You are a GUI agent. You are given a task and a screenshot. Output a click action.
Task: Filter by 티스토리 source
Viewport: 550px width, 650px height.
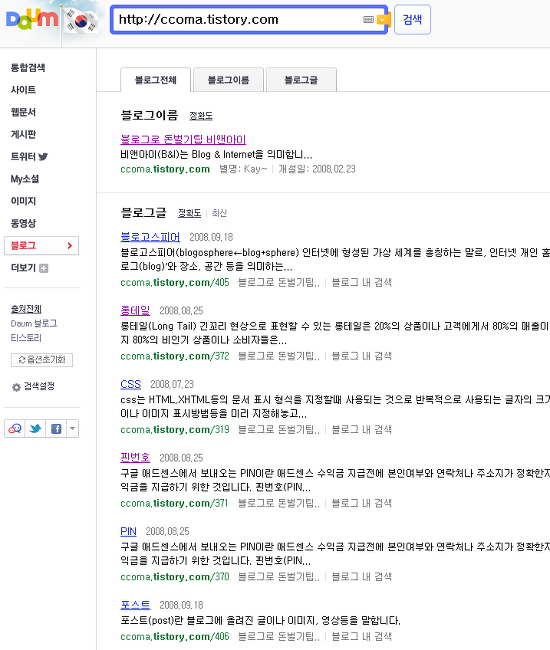tap(26, 338)
